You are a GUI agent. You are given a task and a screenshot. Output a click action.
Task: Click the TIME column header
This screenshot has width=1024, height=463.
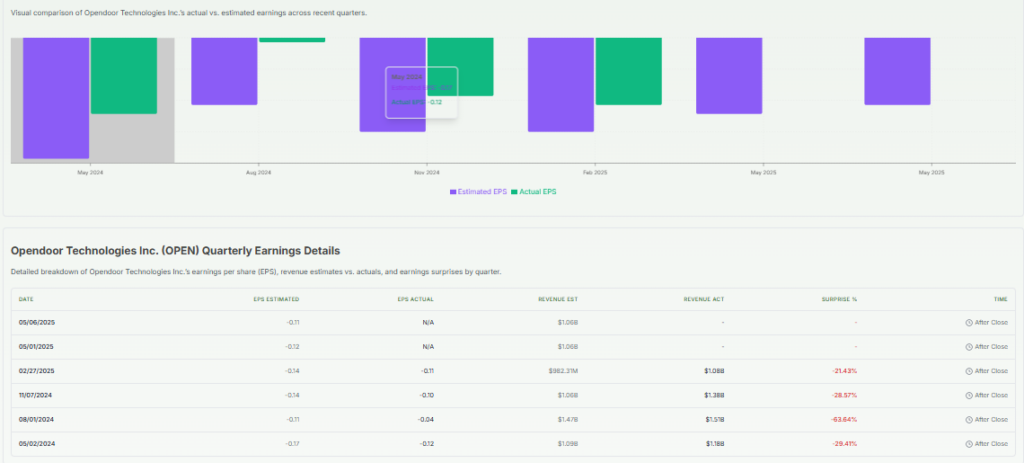click(x=1001, y=299)
